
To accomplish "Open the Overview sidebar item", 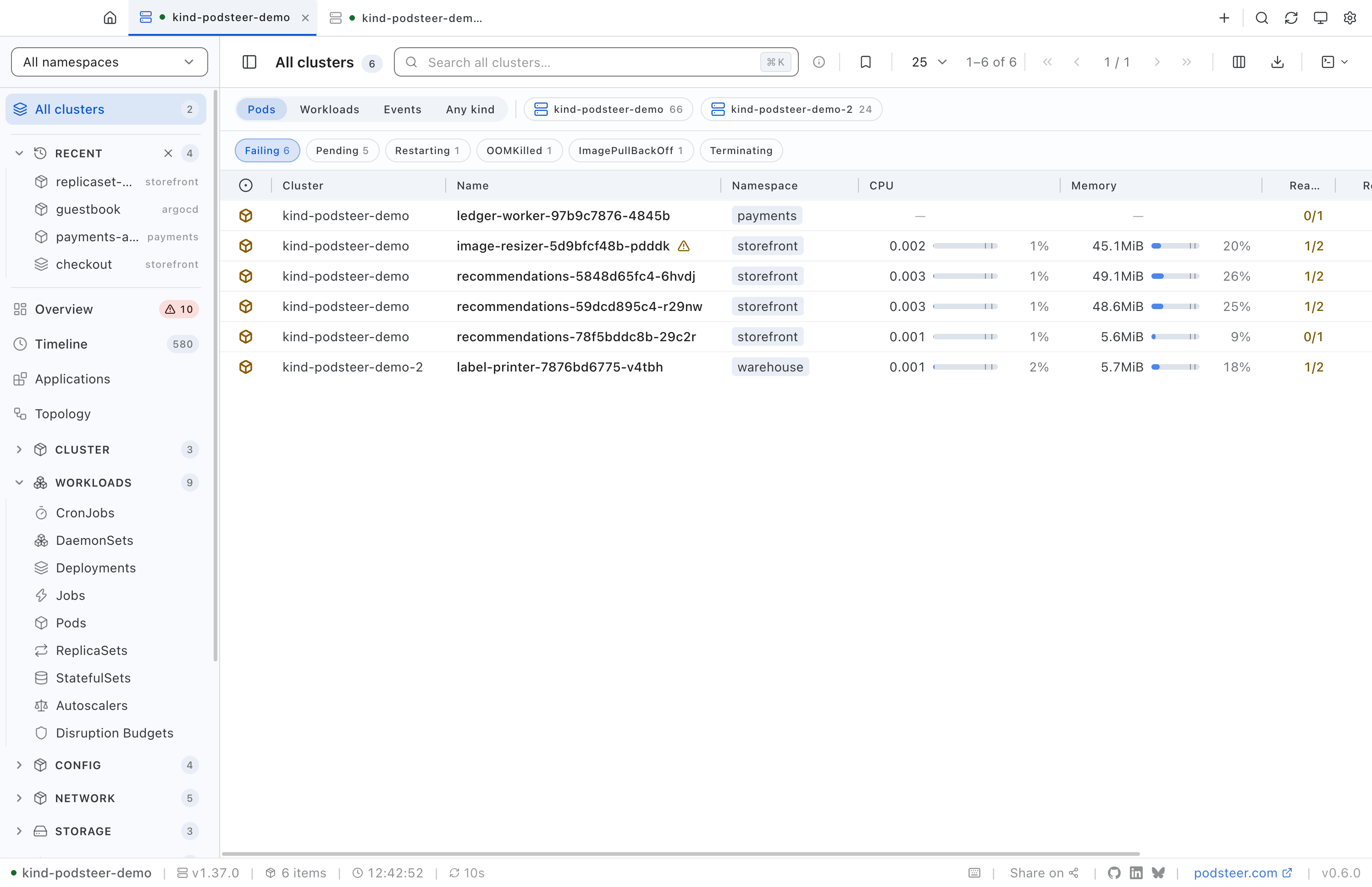I will click(x=106, y=309).
